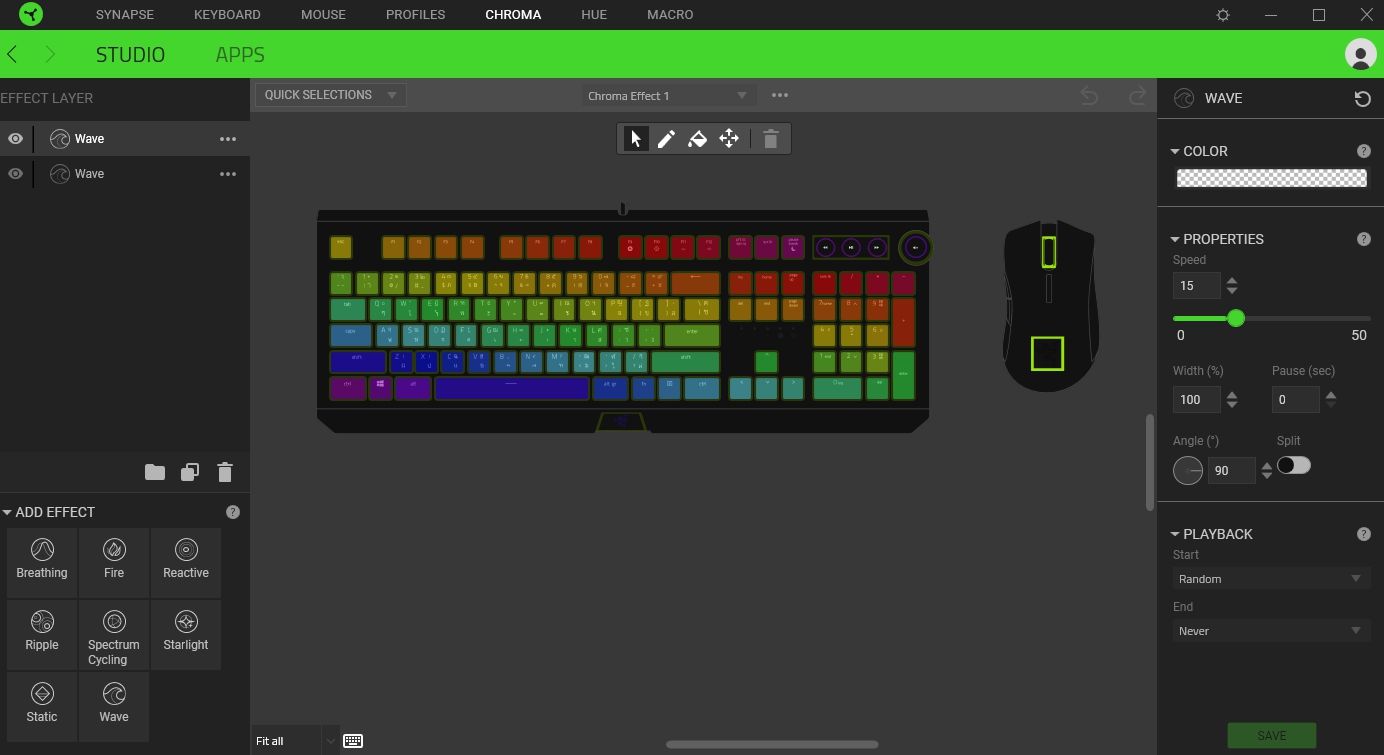1384x755 pixels.
Task: Duplicate the selected effect layer
Action: pyautogui.click(x=190, y=472)
